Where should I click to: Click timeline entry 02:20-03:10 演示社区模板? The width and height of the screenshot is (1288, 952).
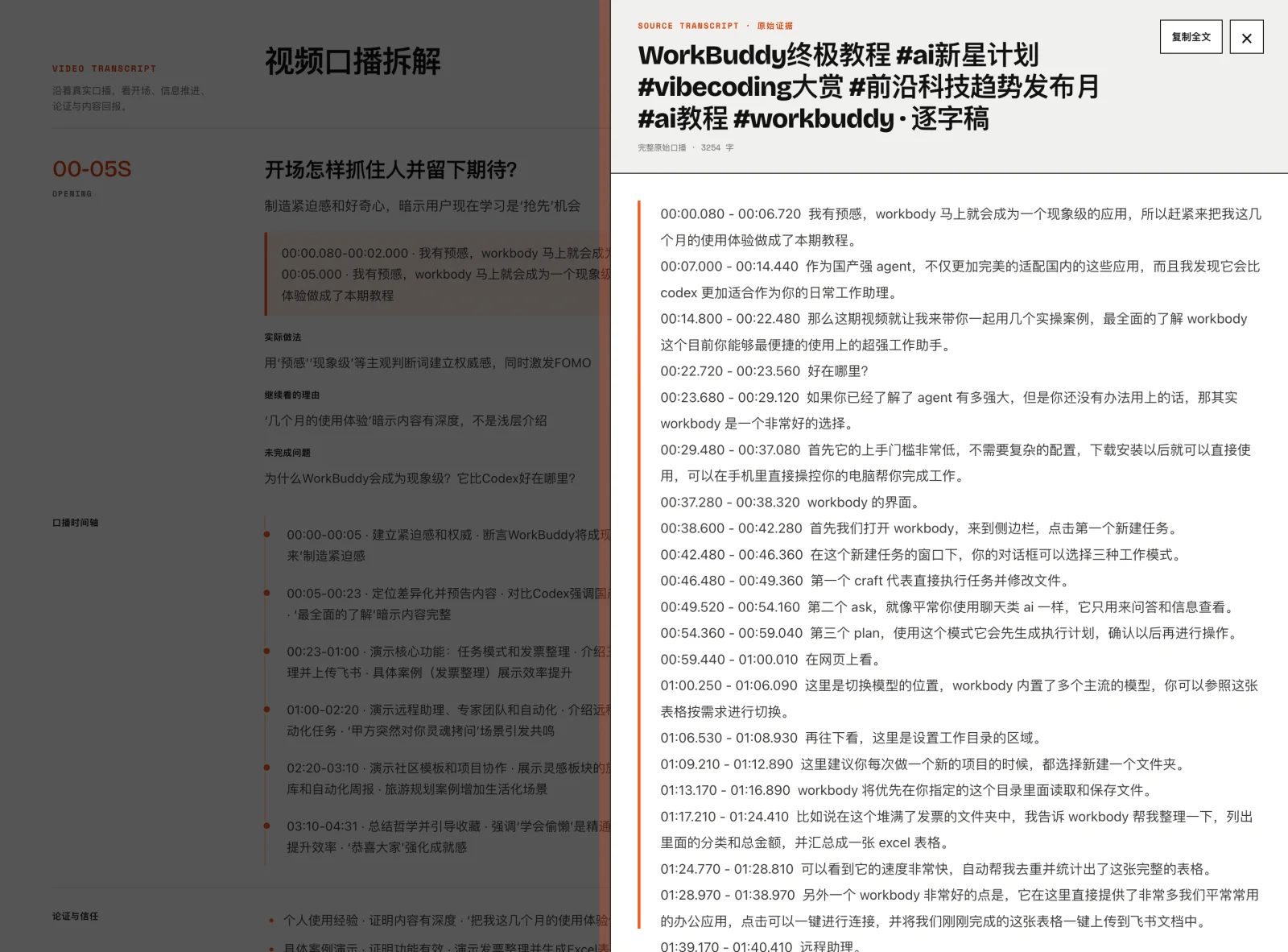pos(448,778)
